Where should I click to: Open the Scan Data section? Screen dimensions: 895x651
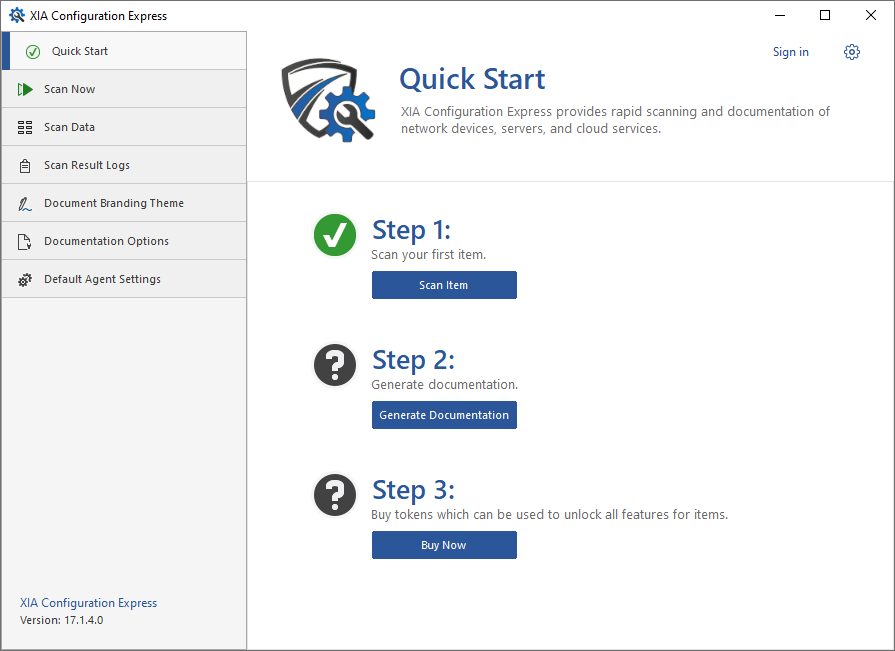[70, 128]
